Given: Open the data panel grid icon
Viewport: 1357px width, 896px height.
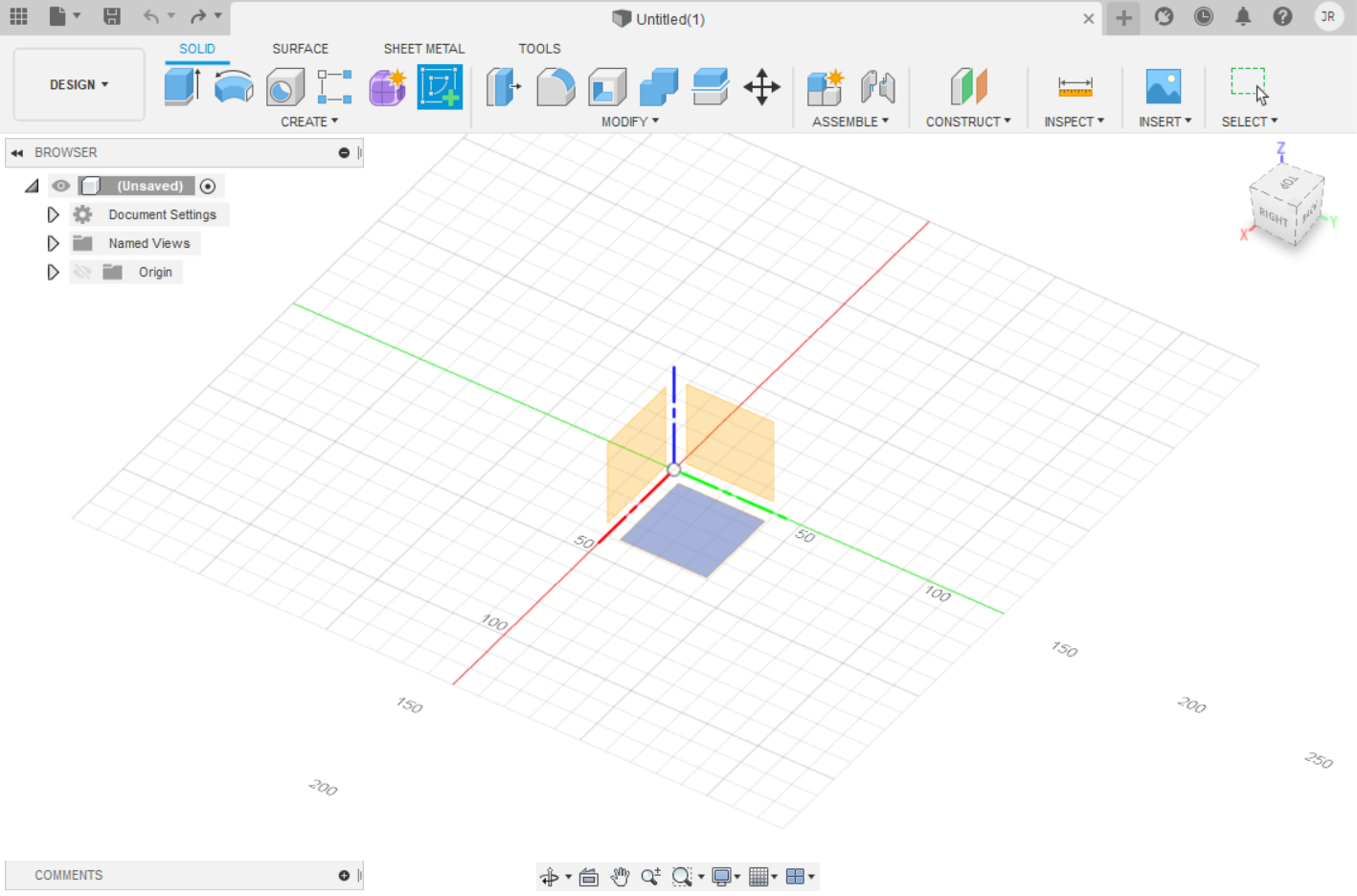Looking at the screenshot, I should point(18,16).
